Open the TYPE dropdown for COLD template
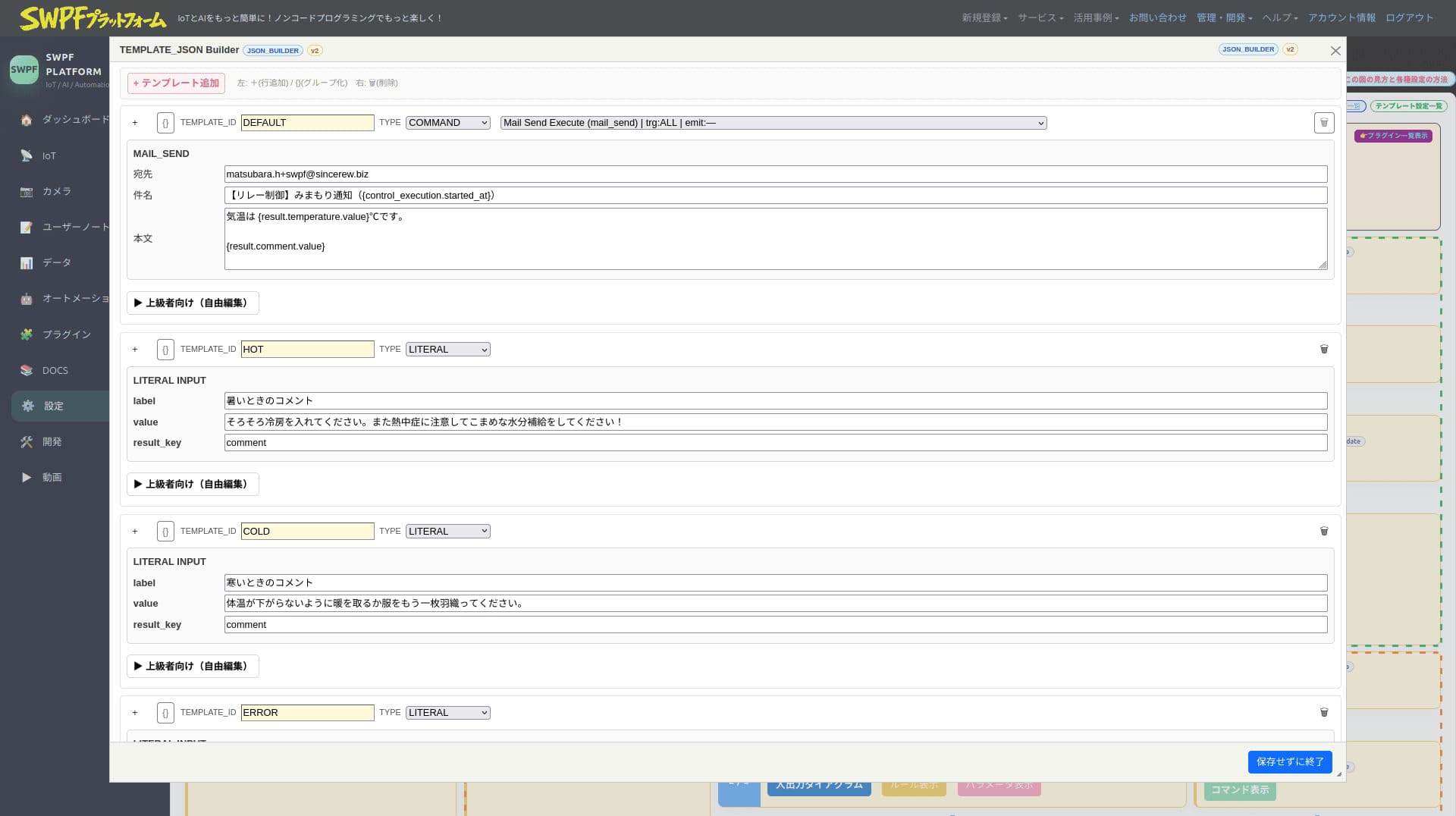This screenshot has width=1456, height=816. tap(448, 532)
